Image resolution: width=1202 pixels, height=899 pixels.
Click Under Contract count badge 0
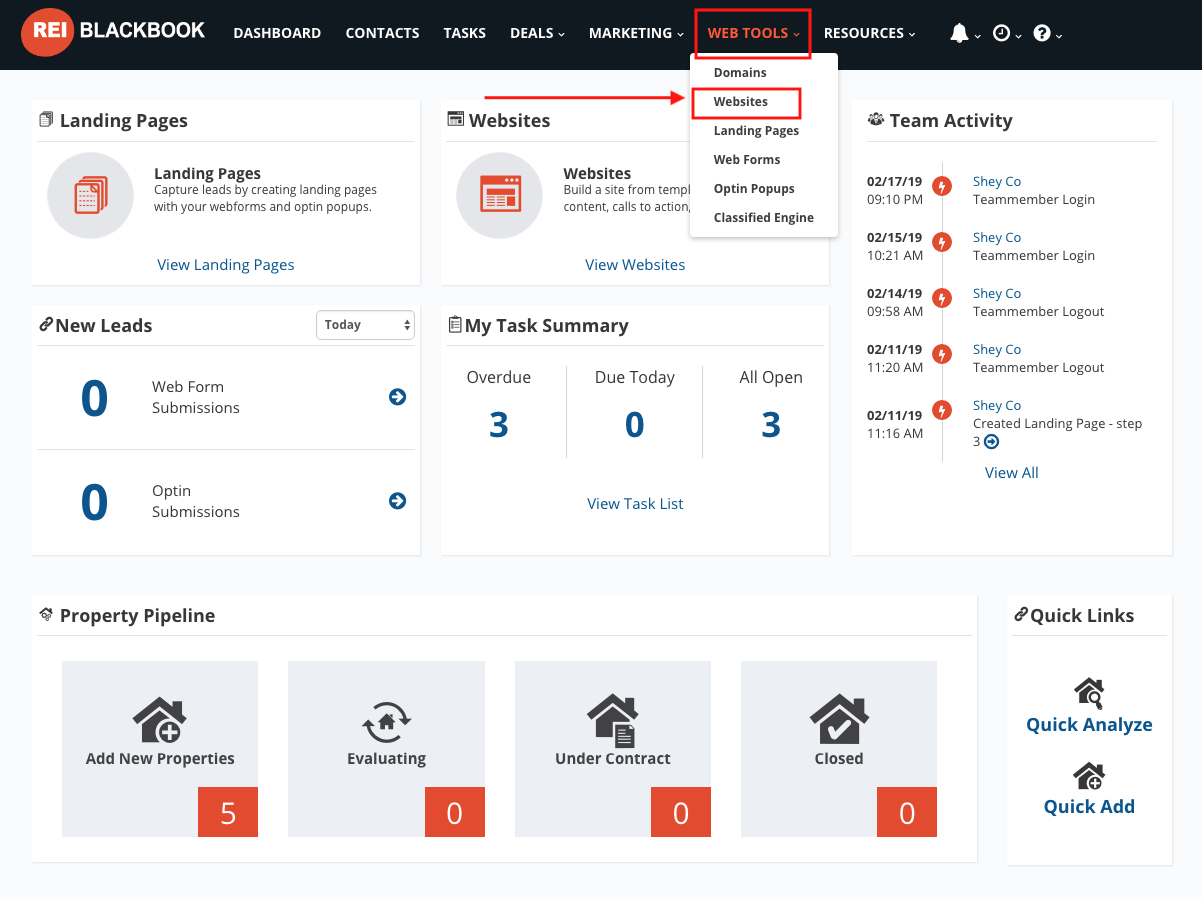pos(681,813)
